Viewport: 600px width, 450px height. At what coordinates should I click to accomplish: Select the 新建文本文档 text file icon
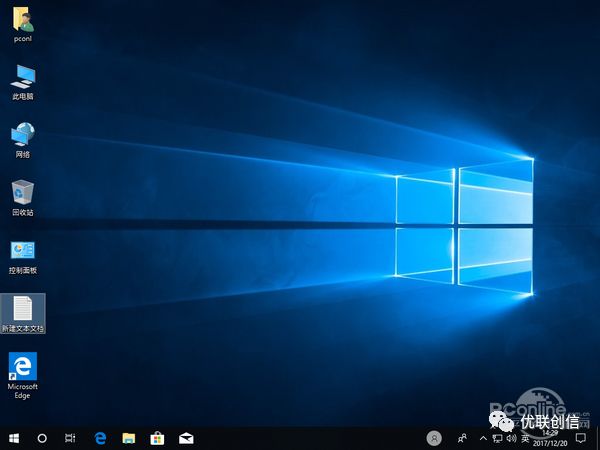pyautogui.click(x=23, y=313)
